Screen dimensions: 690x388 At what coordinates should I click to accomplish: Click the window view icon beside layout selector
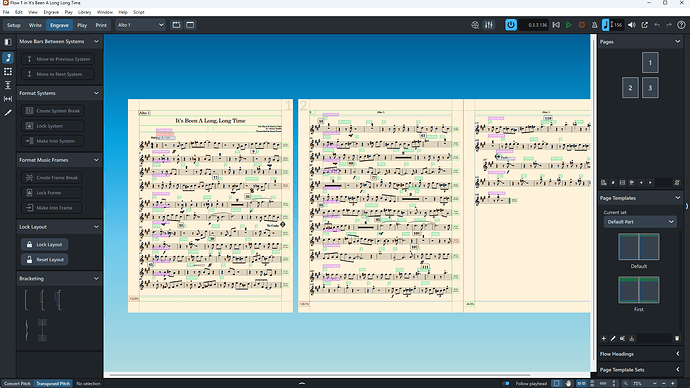[x=190, y=25]
